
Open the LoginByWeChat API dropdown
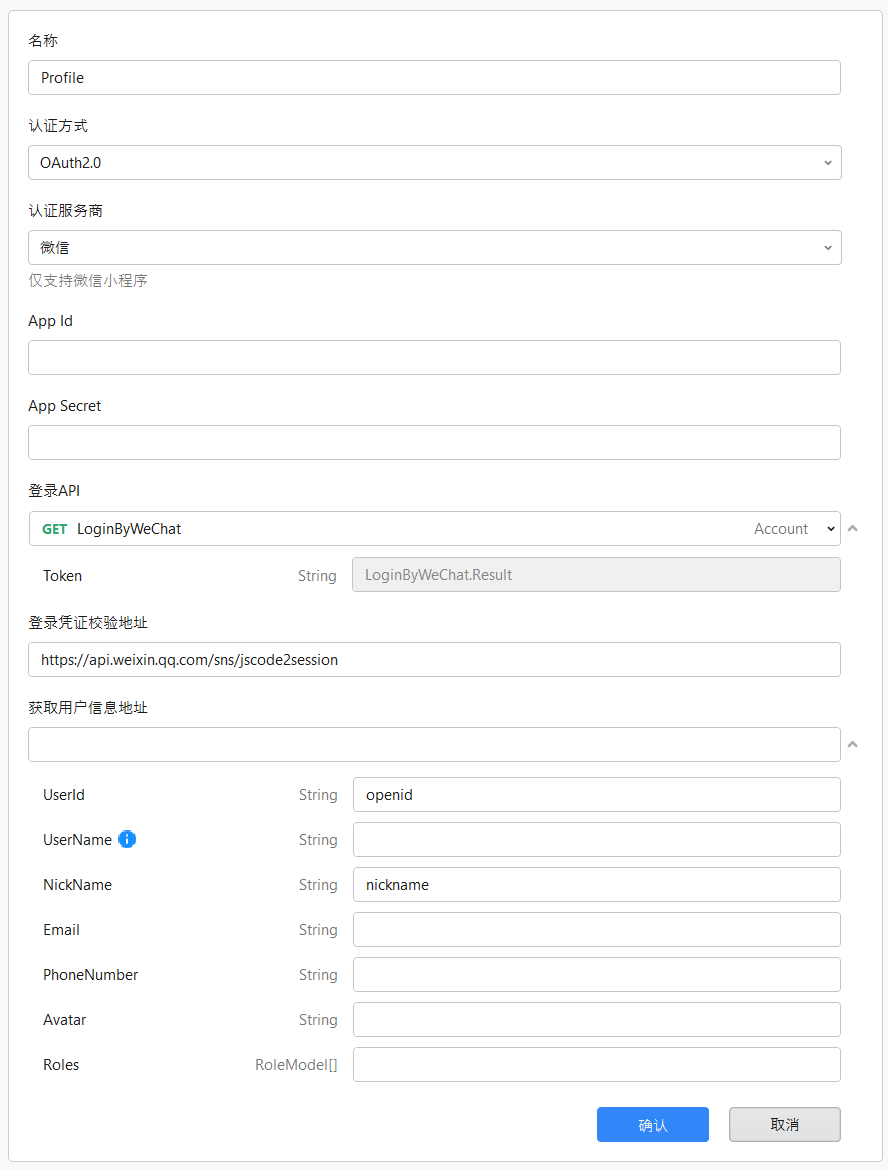click(x=434, y=529)
